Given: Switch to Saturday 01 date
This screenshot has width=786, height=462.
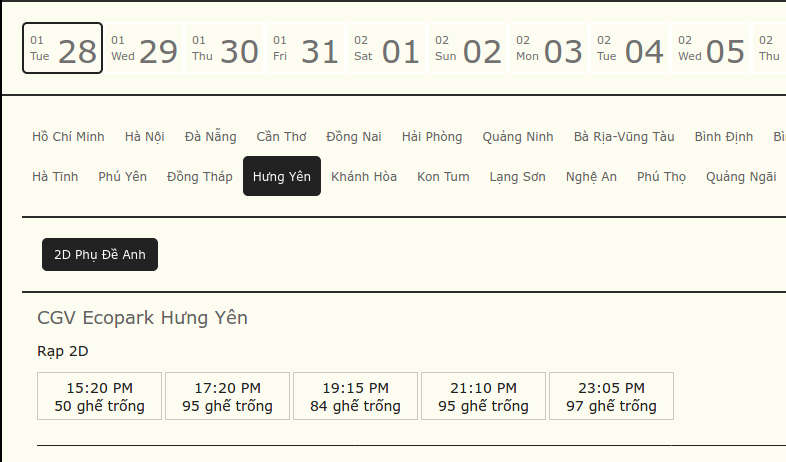Looking at the screenshot, I should [x=386, y=49].
